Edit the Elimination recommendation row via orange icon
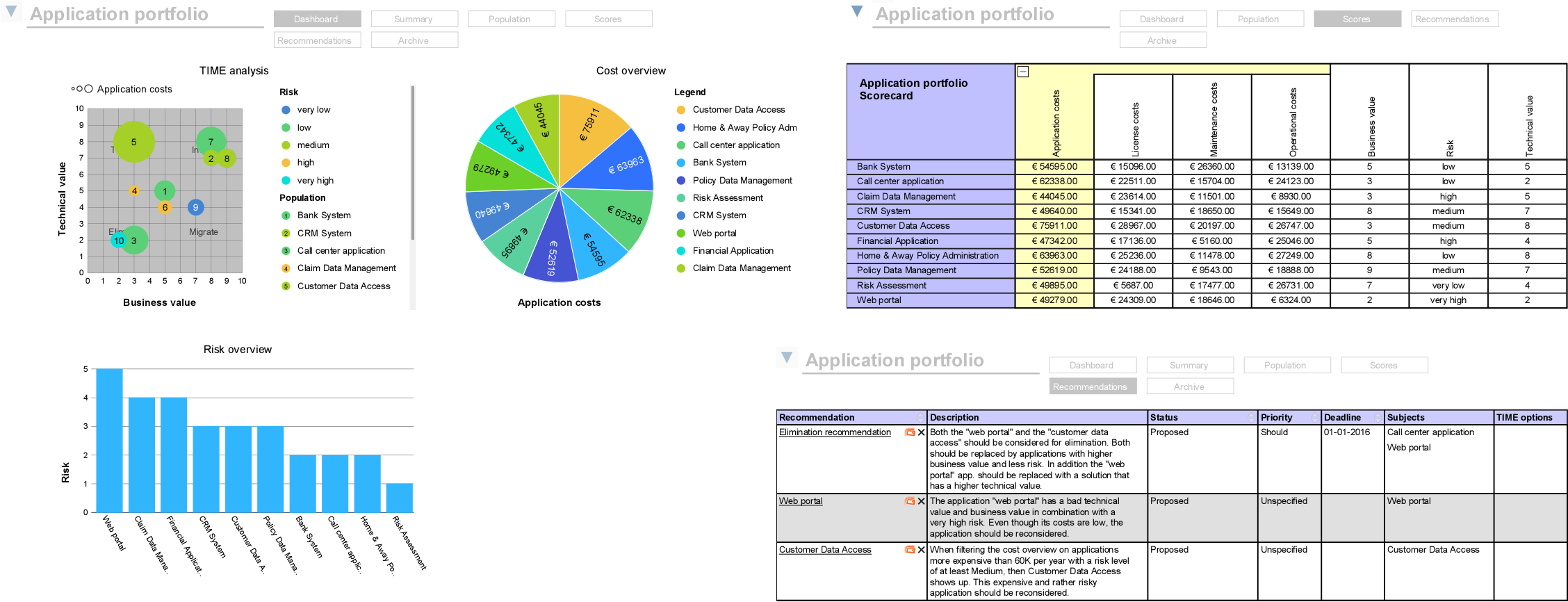1568x602 pixels. [x=909, y=432]
